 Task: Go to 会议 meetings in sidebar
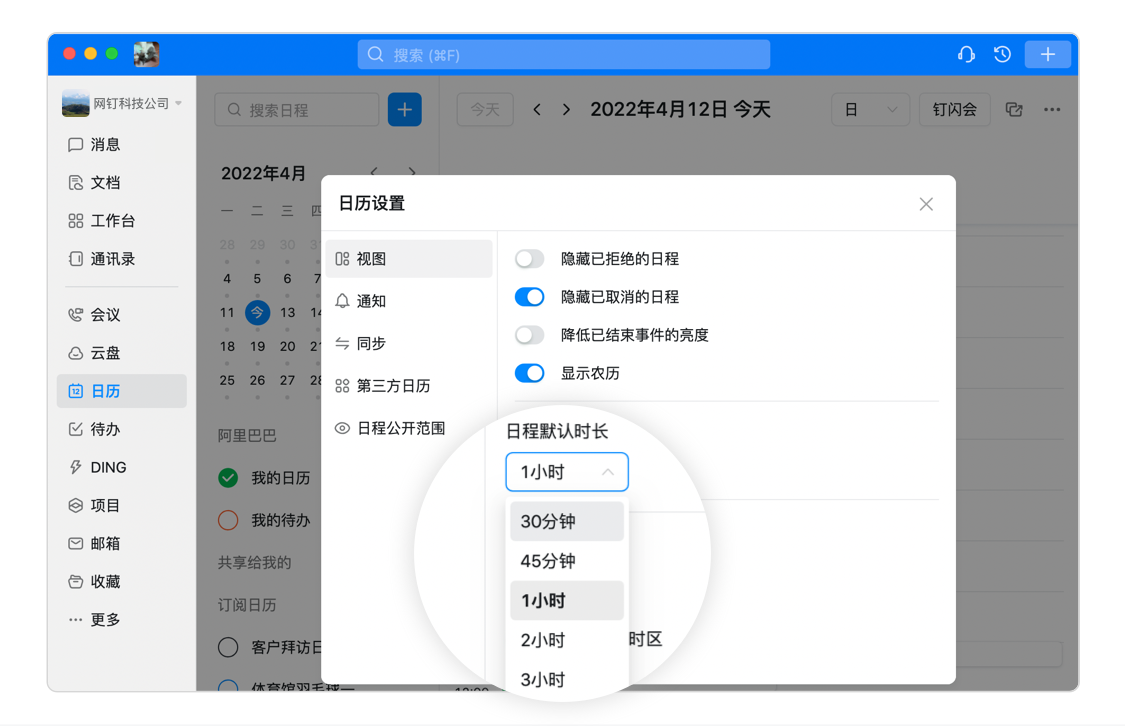tap(105, 315)
